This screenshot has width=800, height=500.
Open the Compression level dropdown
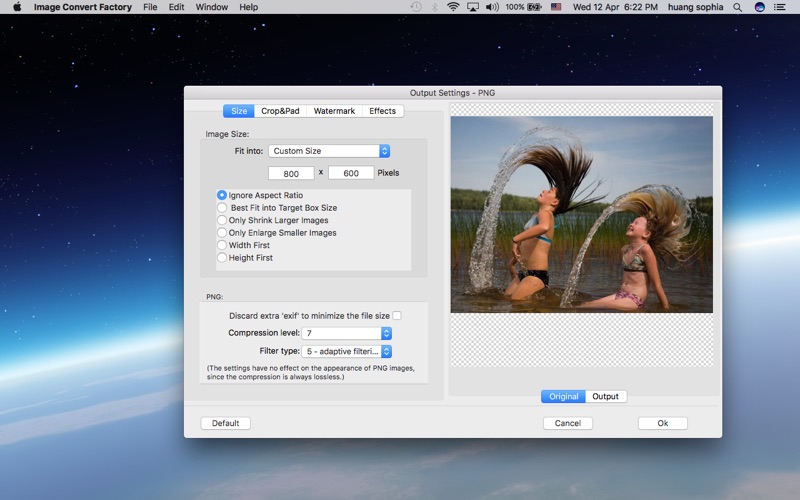point(346,333)
